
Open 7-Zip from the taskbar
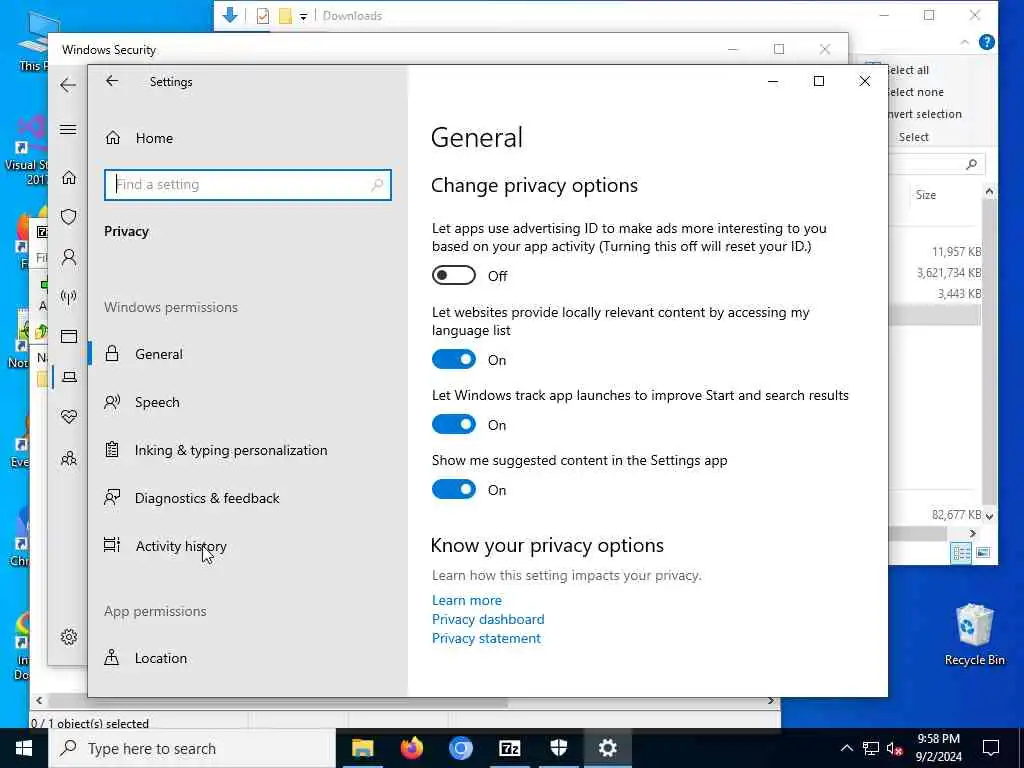[x=509, y=748]
